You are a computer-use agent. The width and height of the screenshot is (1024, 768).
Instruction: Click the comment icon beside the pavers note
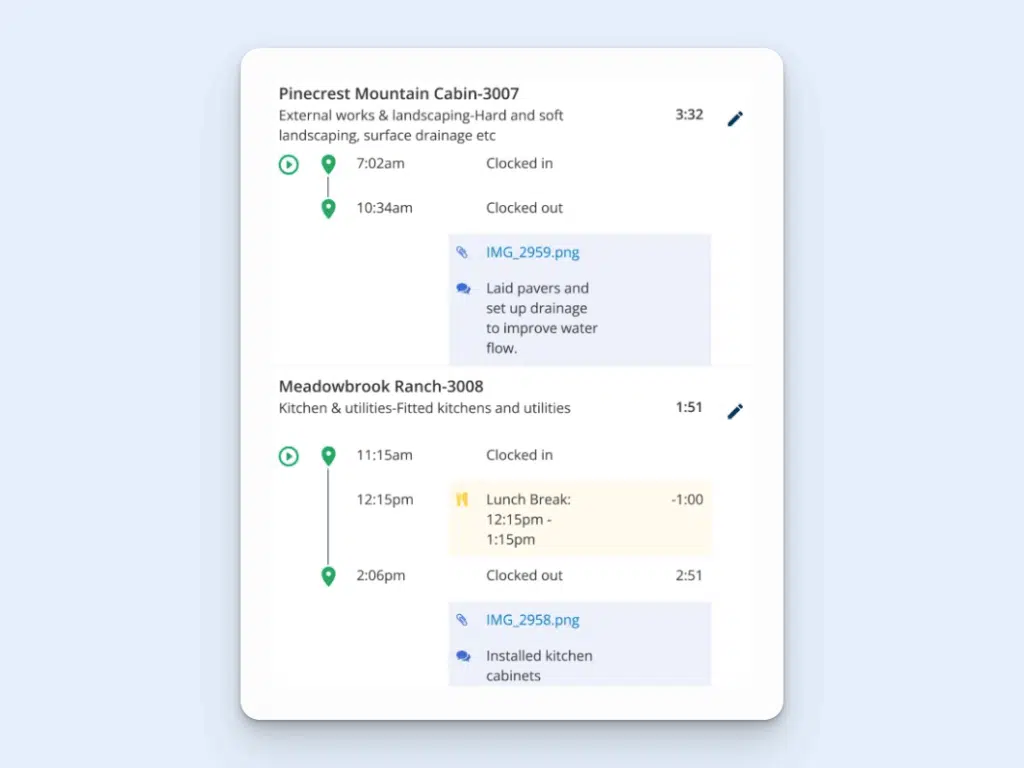[x=462, y=288]
